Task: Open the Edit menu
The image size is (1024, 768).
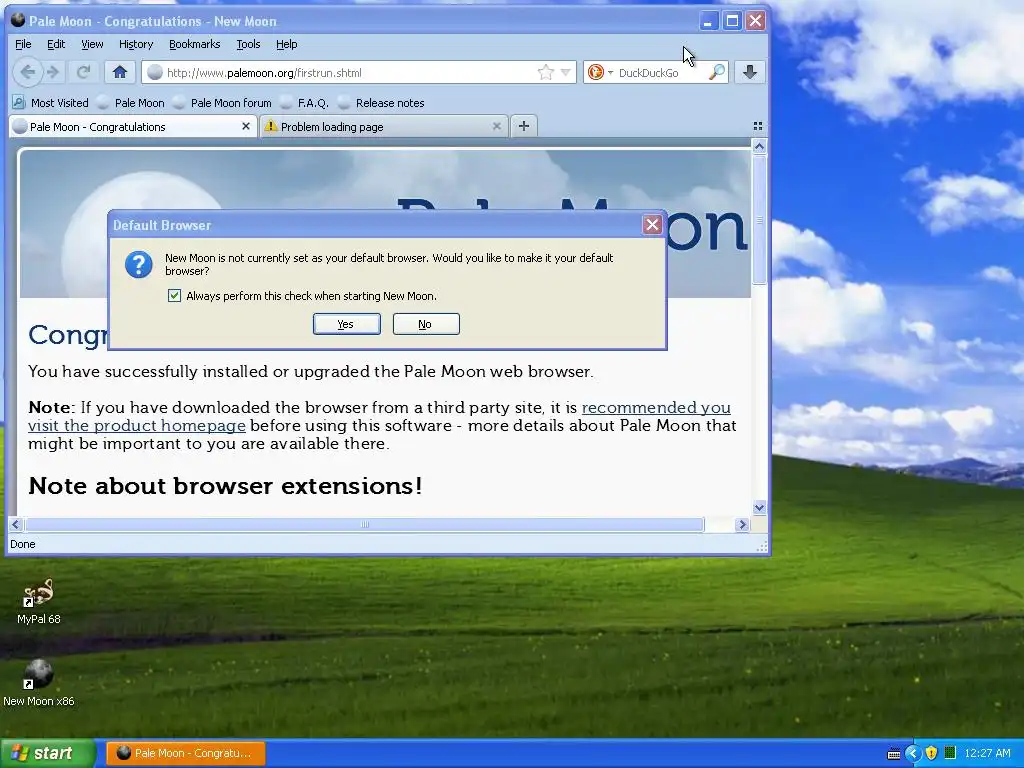Action: click(56, 44)
